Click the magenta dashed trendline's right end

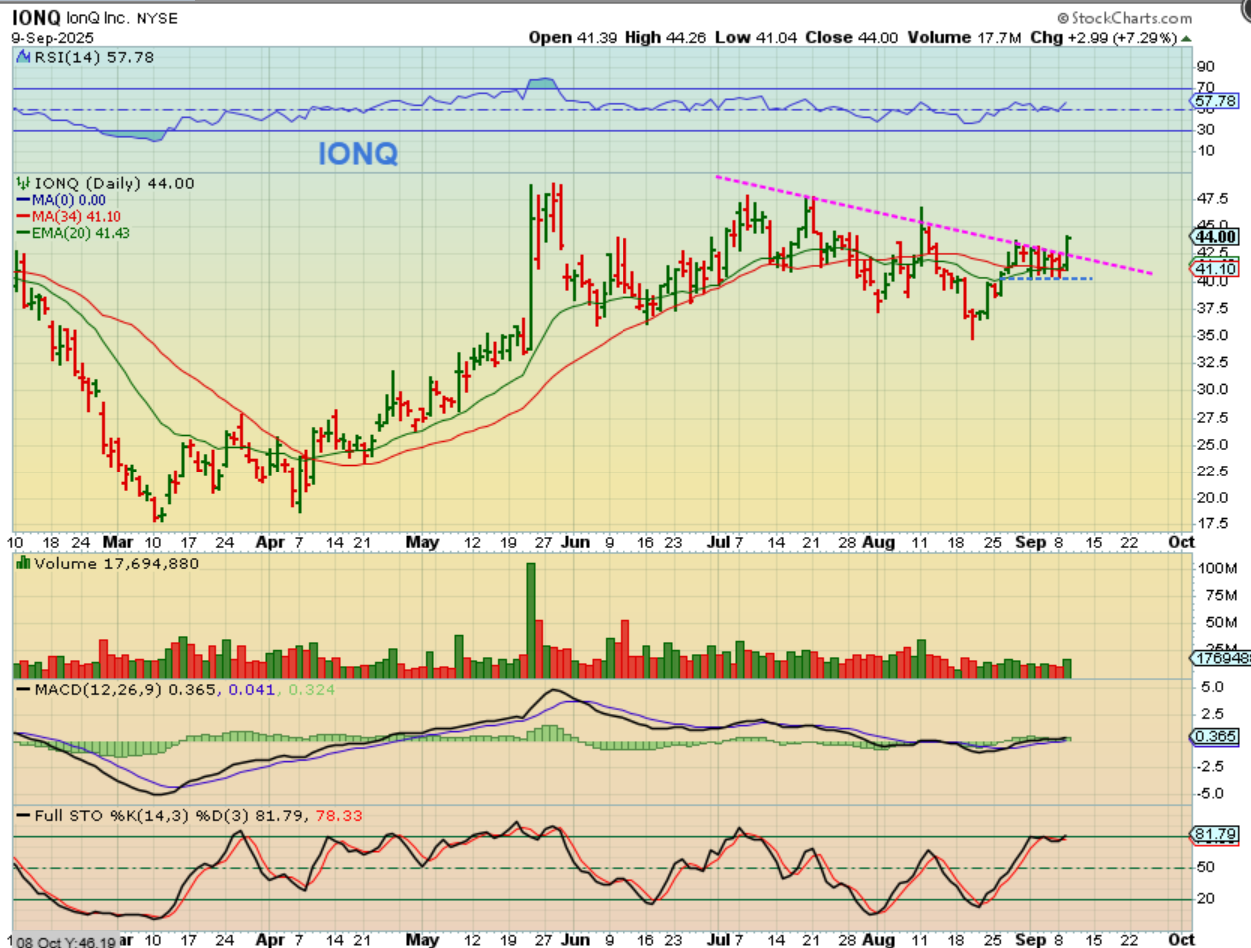[1150, 273]
